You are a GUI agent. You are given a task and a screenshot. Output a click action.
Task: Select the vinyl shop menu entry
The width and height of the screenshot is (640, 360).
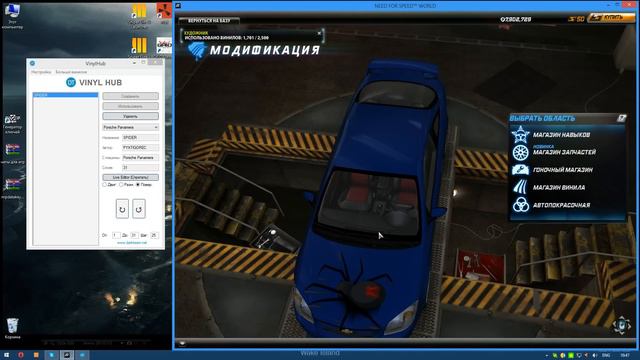(559, 187)
